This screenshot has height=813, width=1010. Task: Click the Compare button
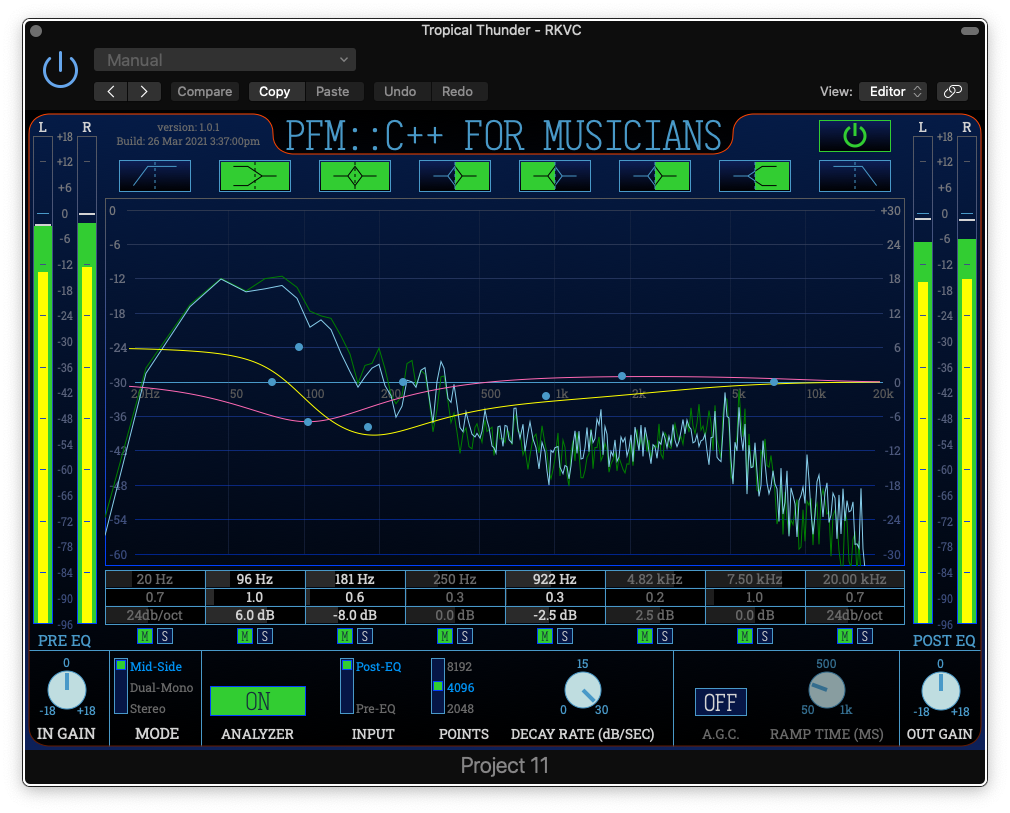[x=205, y=91]
